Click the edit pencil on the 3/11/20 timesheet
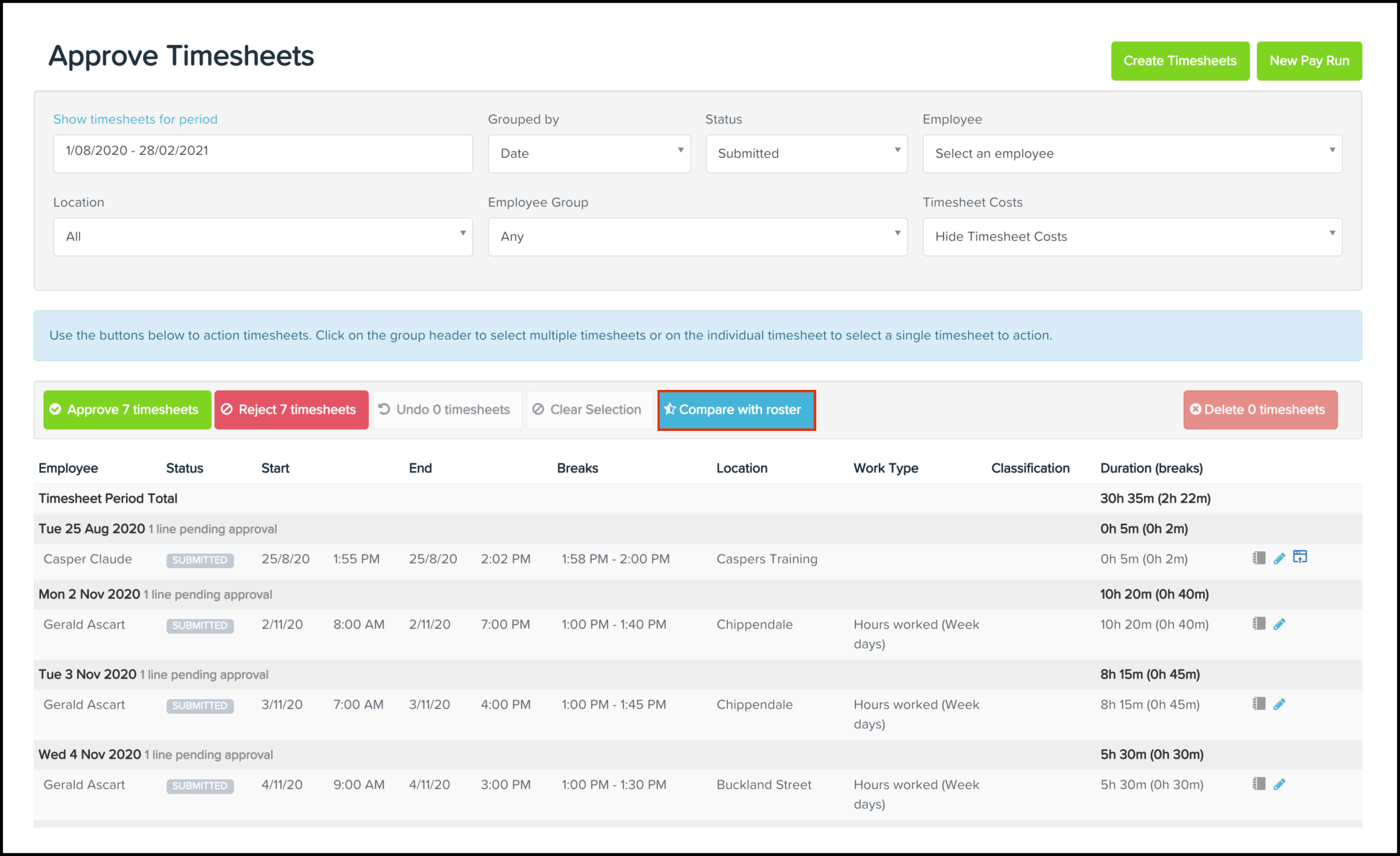 [x=1279, y=704]
